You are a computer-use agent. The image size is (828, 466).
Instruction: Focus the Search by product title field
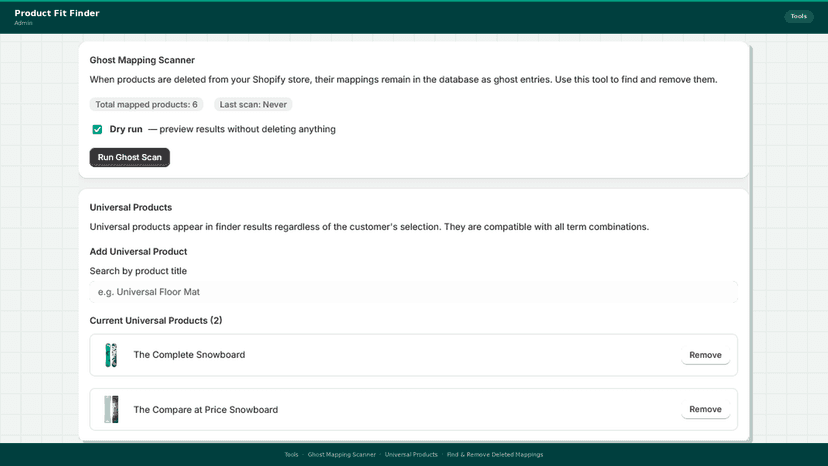click(413, 292)
